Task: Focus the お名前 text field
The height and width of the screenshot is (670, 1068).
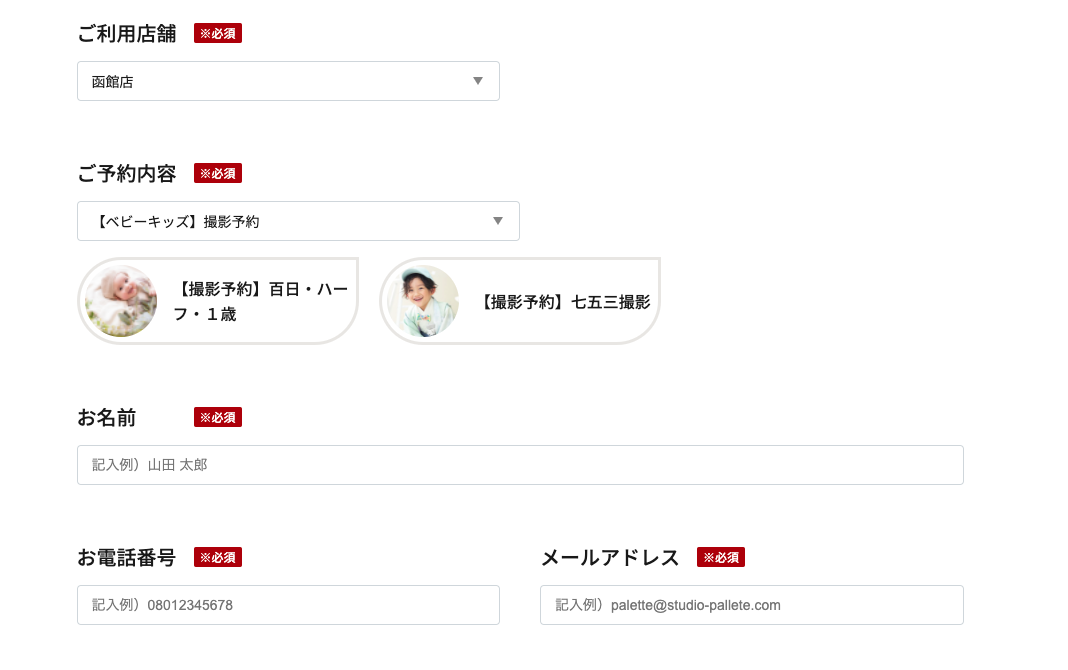Action: (520, 465)
